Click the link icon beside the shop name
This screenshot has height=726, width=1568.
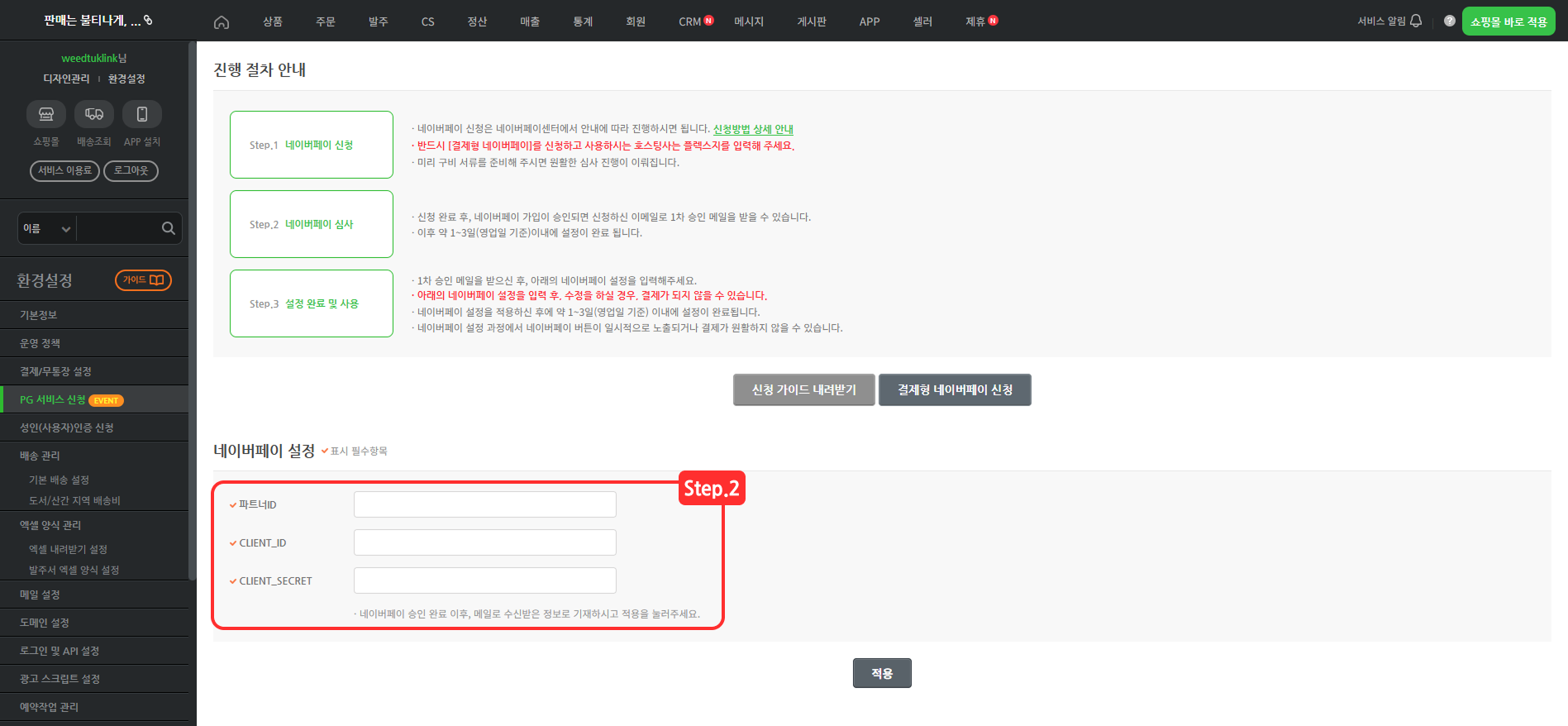pos(148,20)
